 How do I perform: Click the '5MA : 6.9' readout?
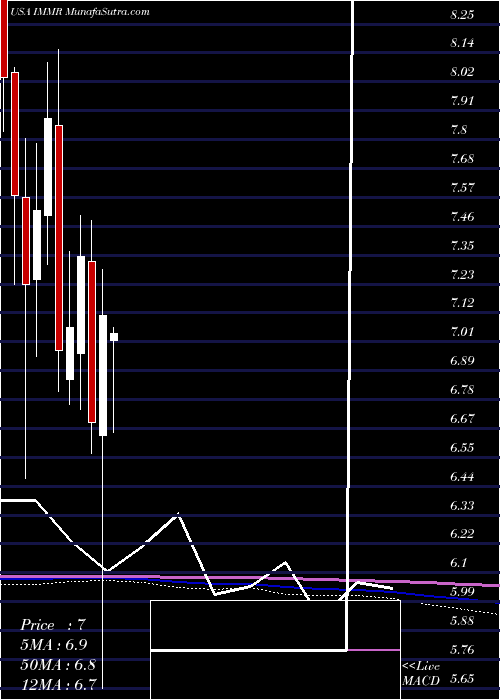54,645
